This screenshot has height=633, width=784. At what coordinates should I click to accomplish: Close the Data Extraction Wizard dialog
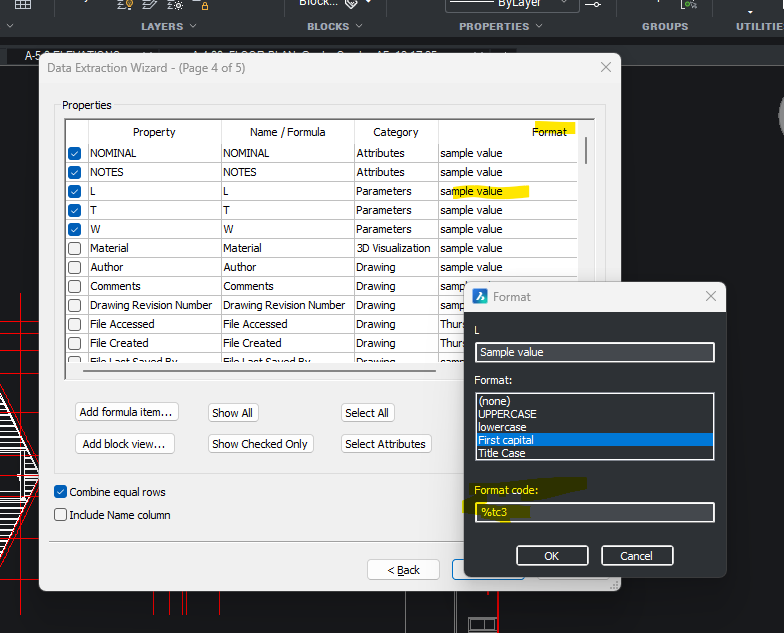point(605,67)
